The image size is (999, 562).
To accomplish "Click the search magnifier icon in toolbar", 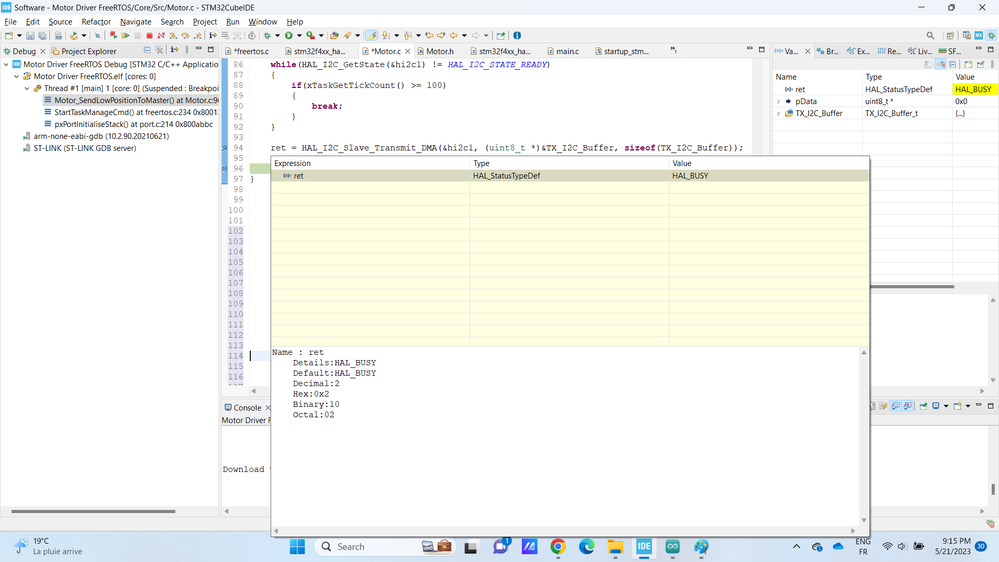I will 930,36.
